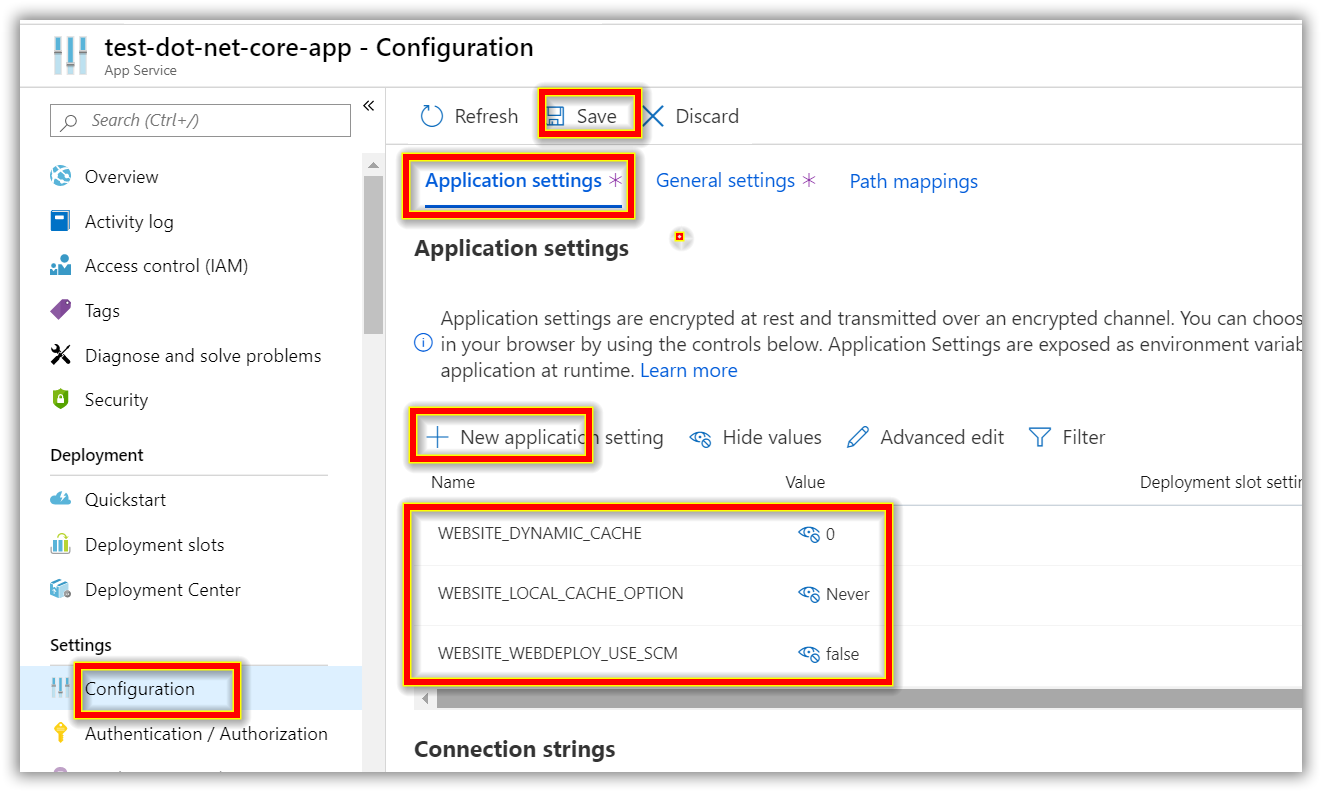The height and width of the screenshot is (792, 1322).
Task: Click the Discard X icon
Action: (654, 117)
